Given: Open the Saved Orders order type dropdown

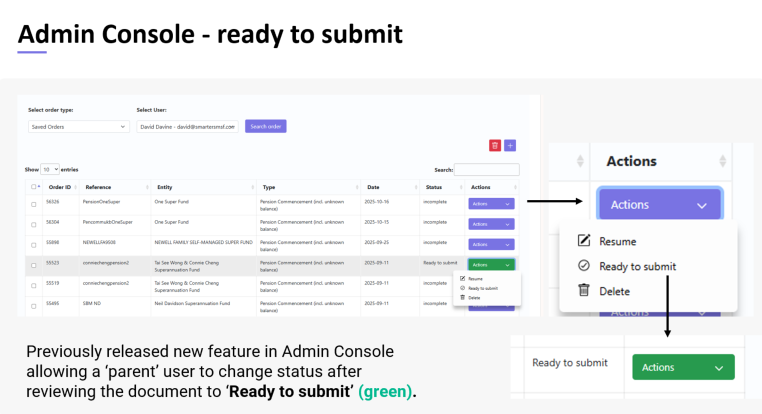Looking at the screenshot, I should pyautogui.click(x=79, y=127).
